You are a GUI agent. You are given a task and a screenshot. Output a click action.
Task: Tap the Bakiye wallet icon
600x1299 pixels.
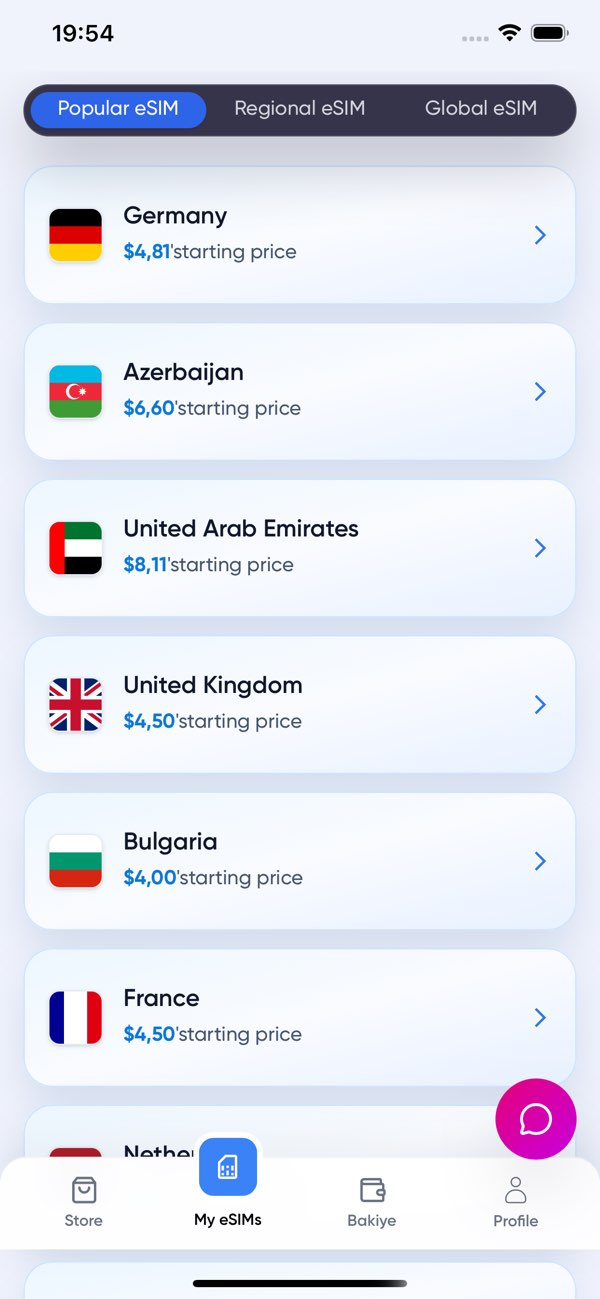(x=372, y=1190)
